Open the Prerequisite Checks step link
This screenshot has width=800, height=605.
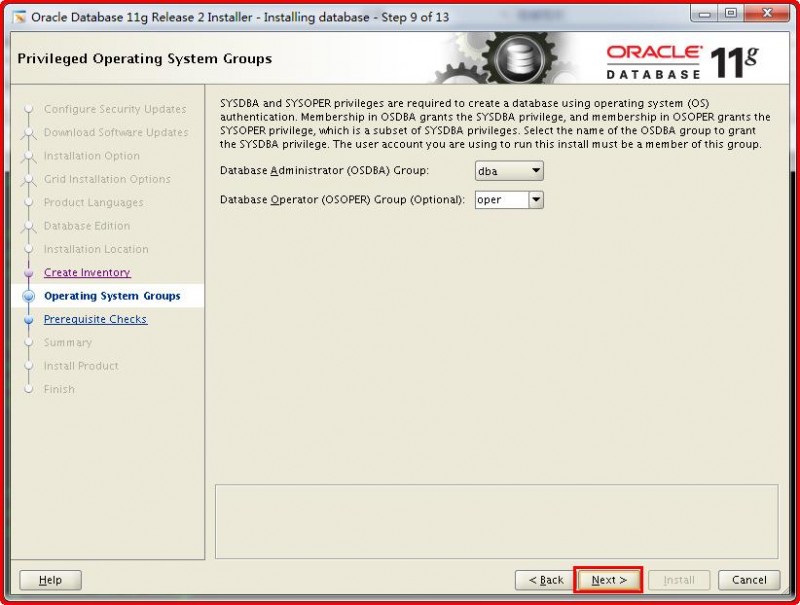[95, 319]
